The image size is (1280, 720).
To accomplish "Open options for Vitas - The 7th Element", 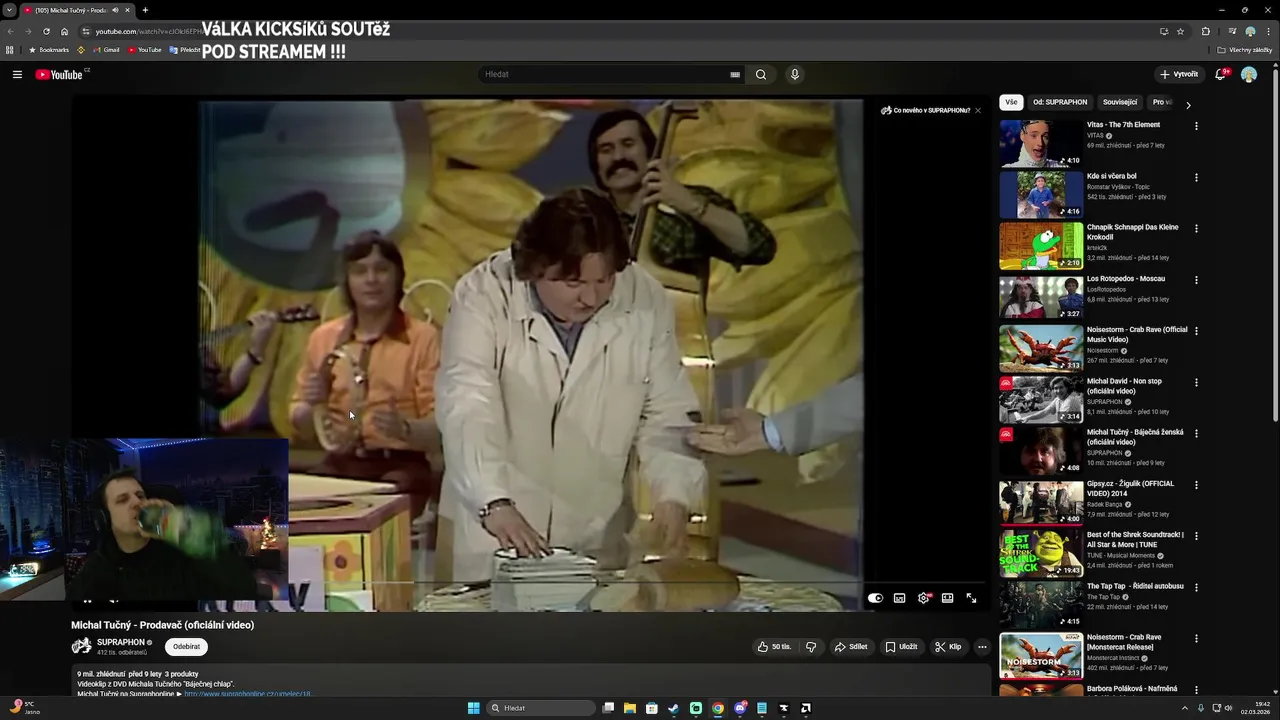I will [1196, 126].
